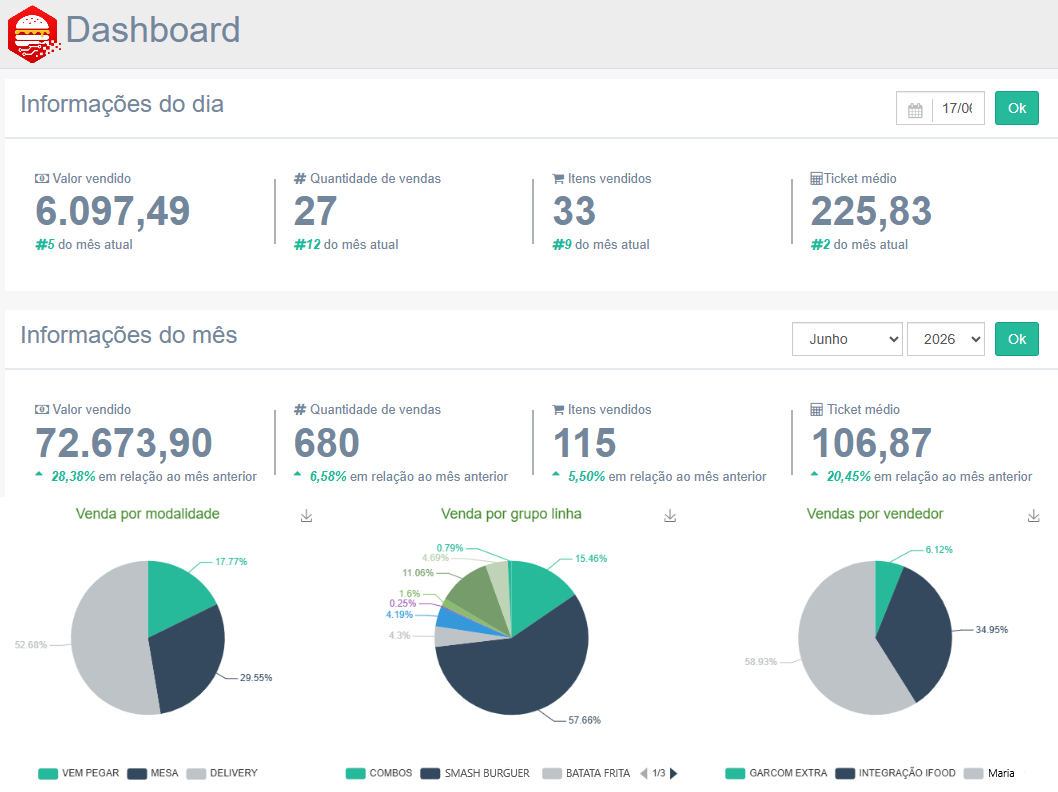Click the burger logo icon
The height and width of the screenshot is (792, 1058).
[x=34, y=34]
